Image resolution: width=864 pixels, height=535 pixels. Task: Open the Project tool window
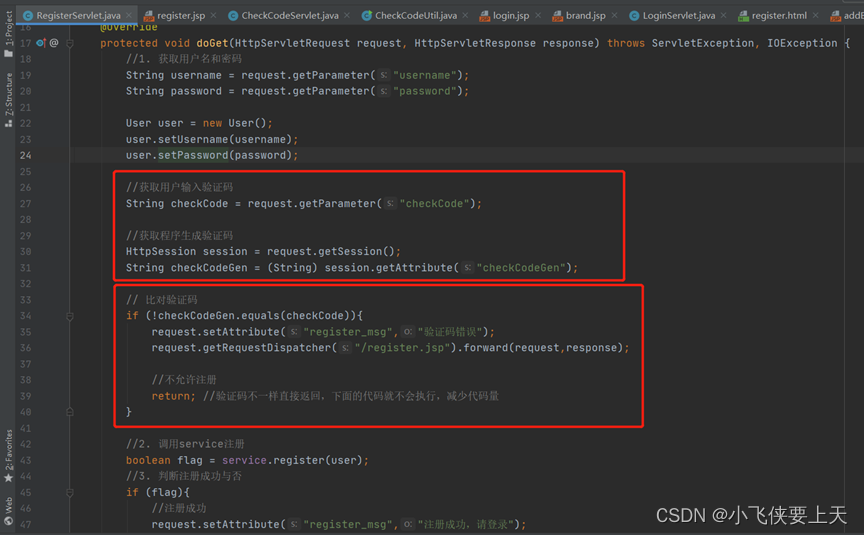click(8, 34)
